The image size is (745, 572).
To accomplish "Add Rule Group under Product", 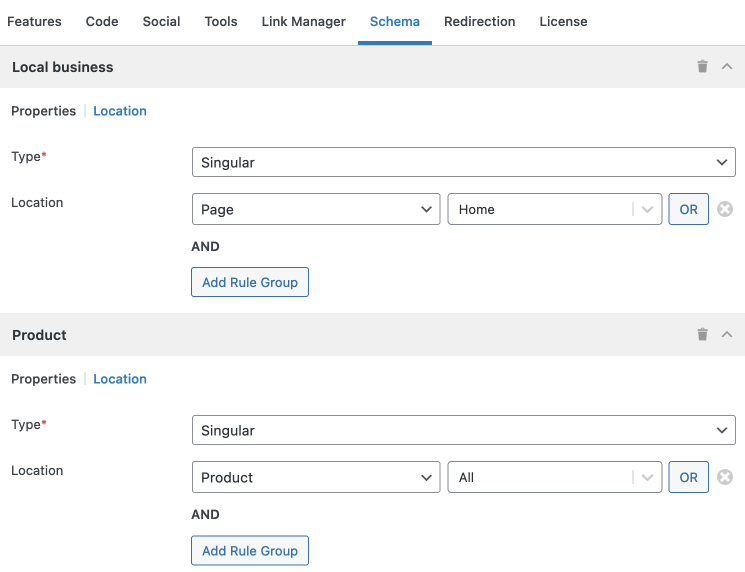I will (x=250, y=550).
